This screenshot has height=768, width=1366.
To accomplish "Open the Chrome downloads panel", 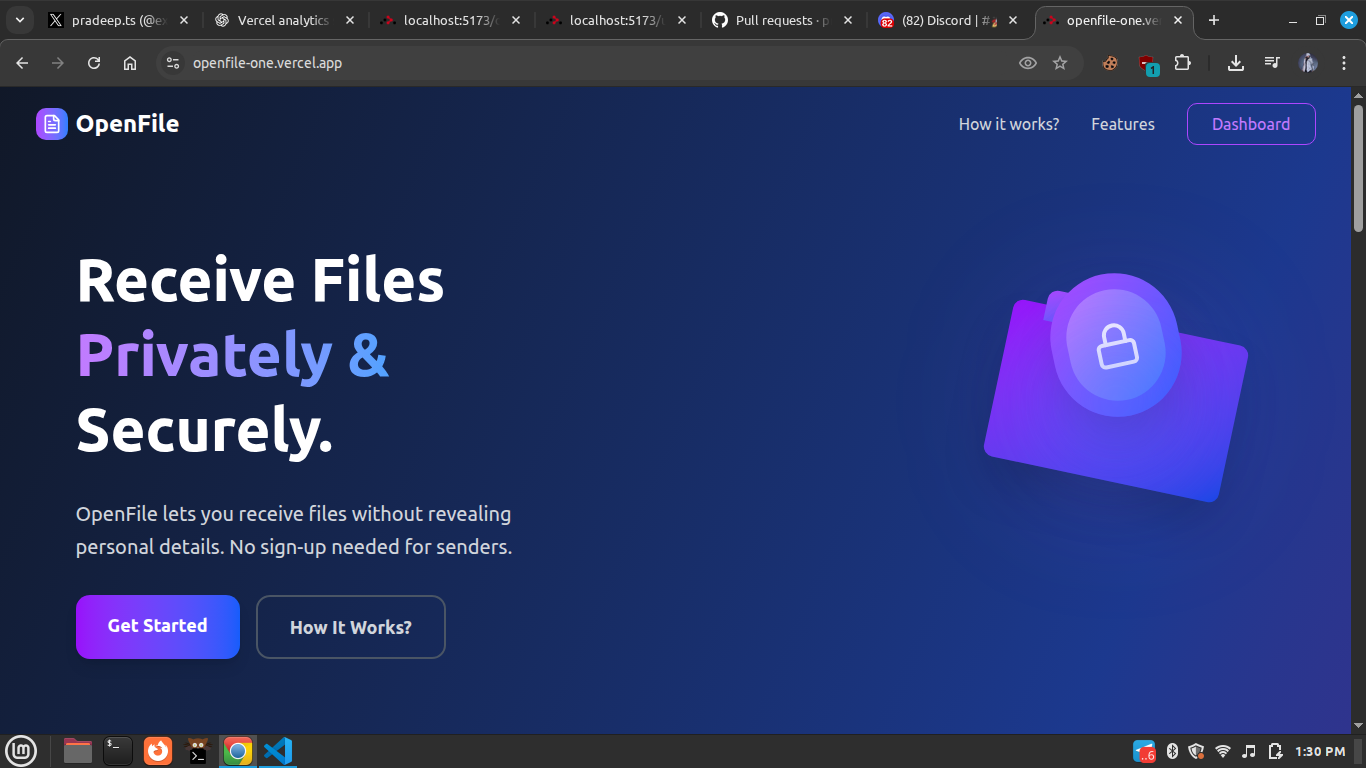I will 1236,63.
